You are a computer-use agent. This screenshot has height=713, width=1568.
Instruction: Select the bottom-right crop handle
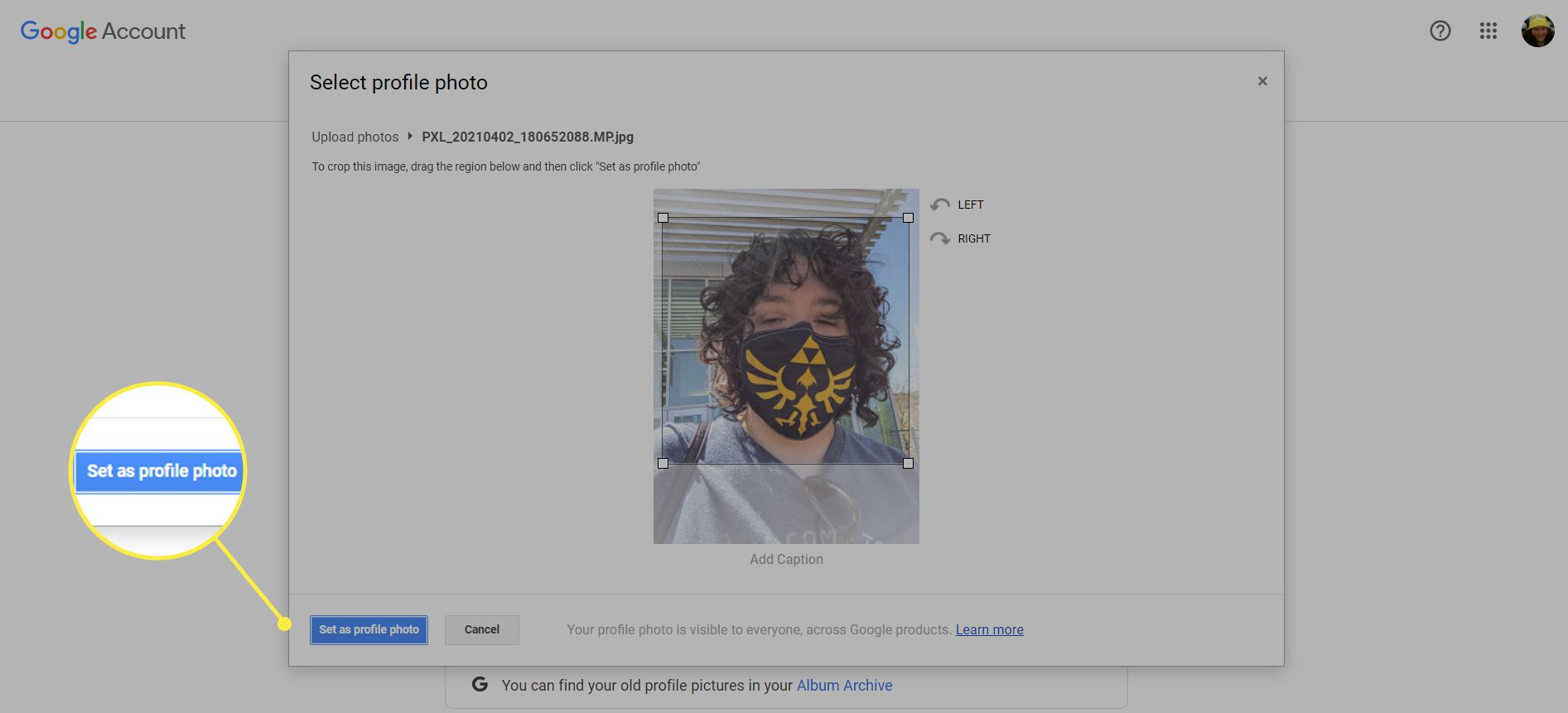(908, 464)
